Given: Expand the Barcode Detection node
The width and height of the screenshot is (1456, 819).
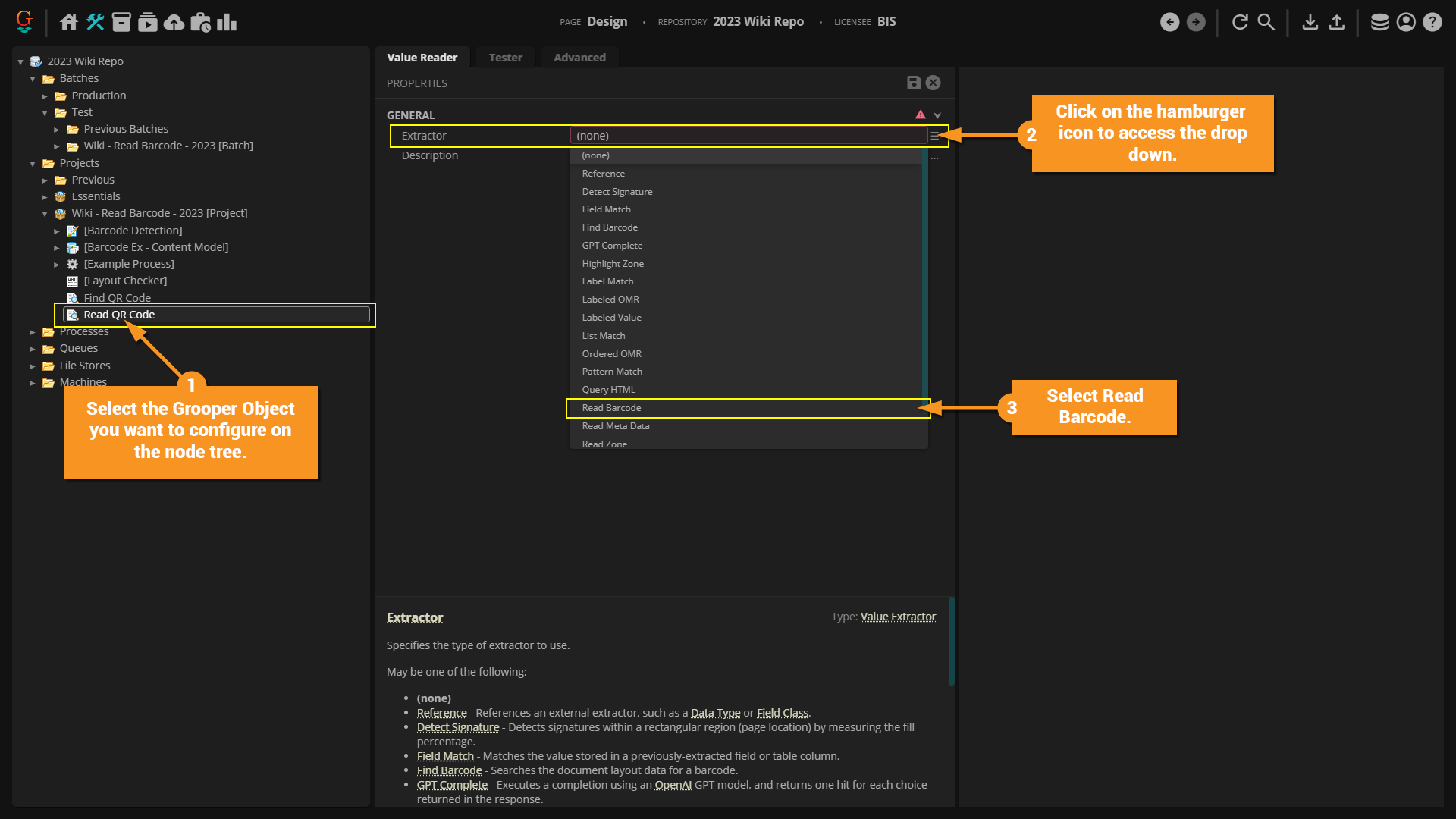Looking at the screenshot, I should pyautogui.click(x=57, y=231).
